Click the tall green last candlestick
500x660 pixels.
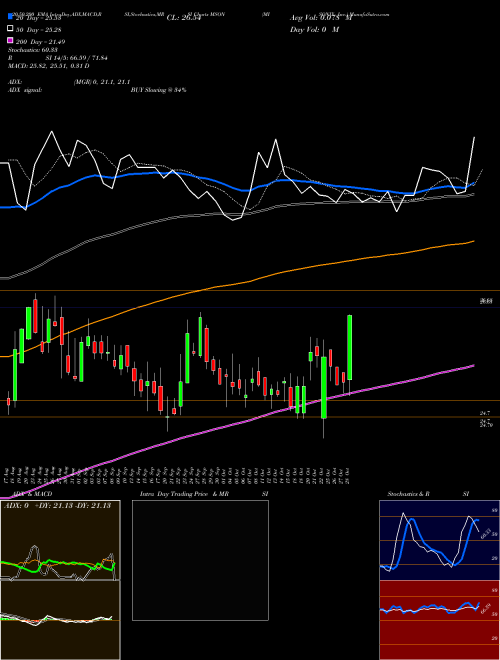pyautogui.click(x=349, y=348)
